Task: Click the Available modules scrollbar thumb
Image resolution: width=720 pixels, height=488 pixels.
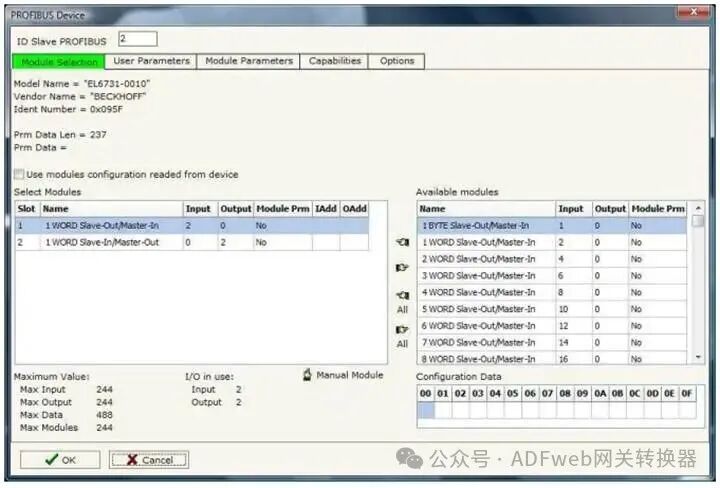Action: pos(698,221)
